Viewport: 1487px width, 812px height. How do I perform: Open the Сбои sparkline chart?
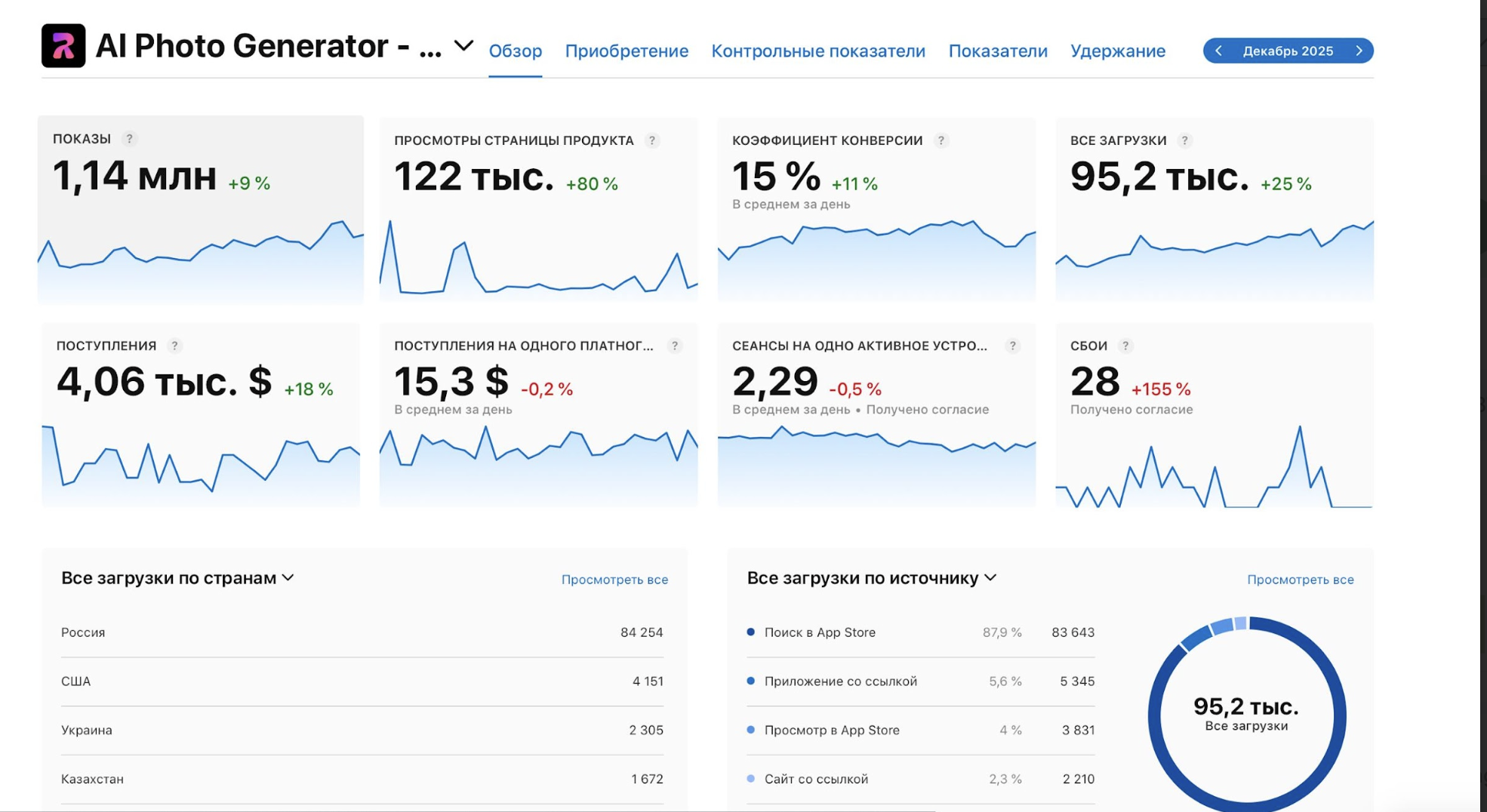(x=1215, y=467)
